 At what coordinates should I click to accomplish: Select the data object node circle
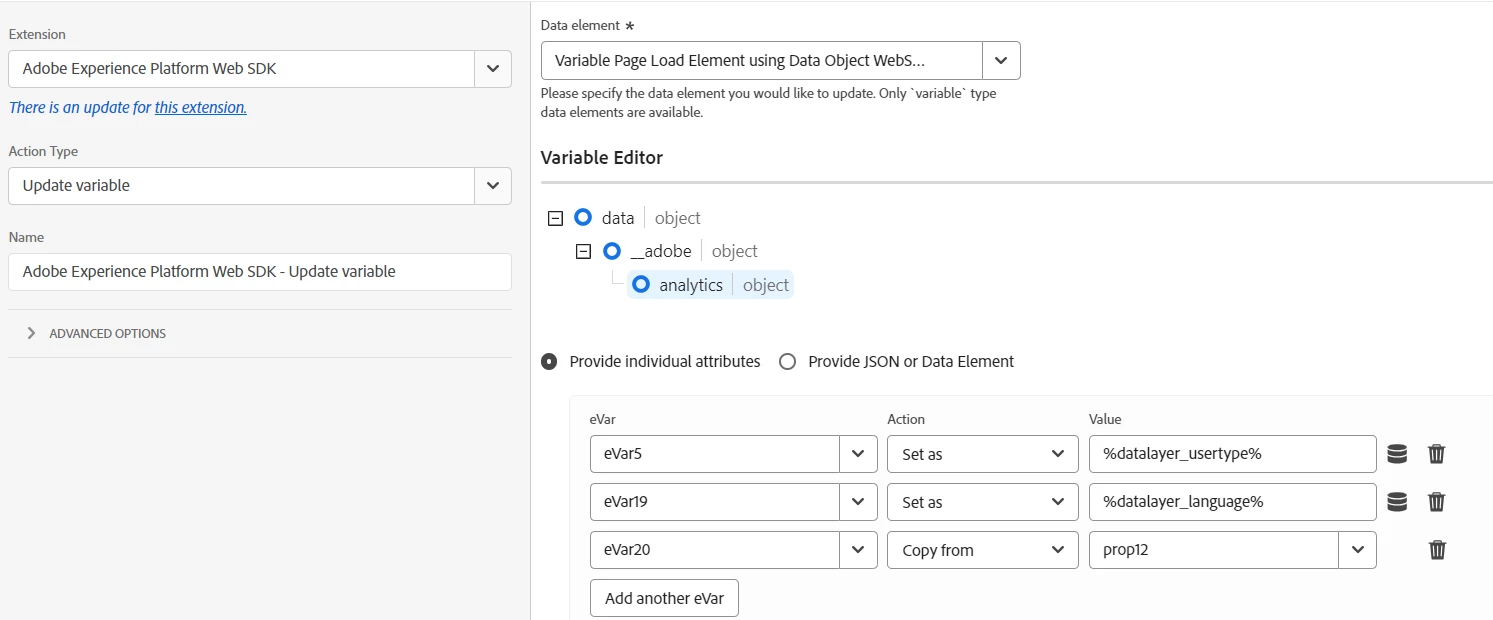[583, 217]
